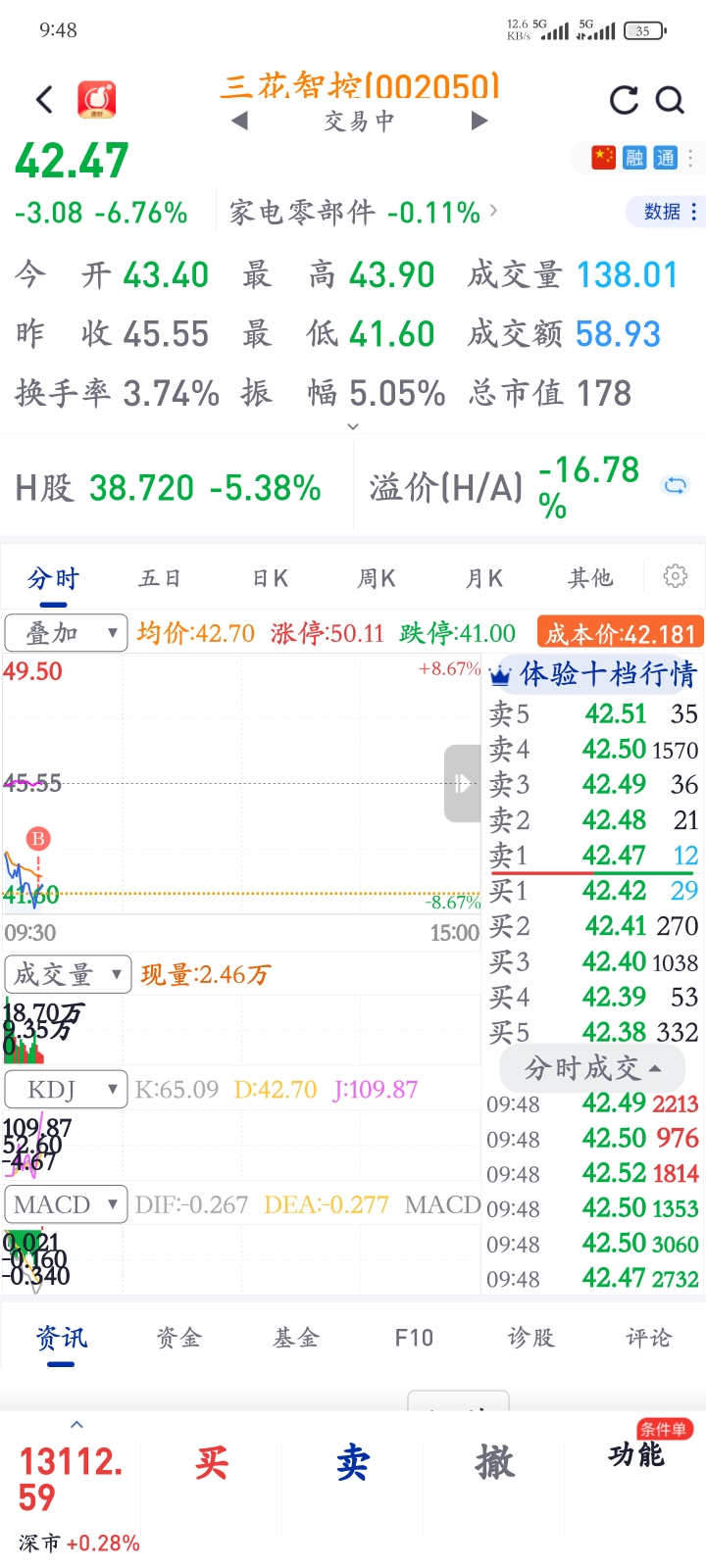Image resolution: width=706 pixels, height=1568 pixels.
Task: Tap the stock title 三花智控(002050)
Action: [x=360, y=86]
